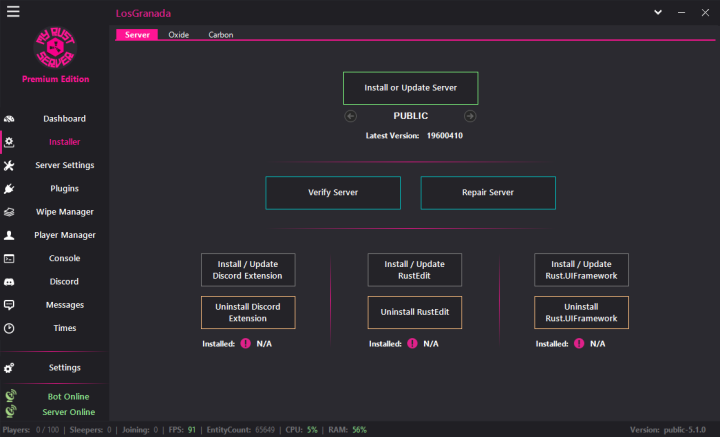Screen dimensions: 720x437
Task: Expand the title bar dropdown chevron
Action: click(658, 12)
